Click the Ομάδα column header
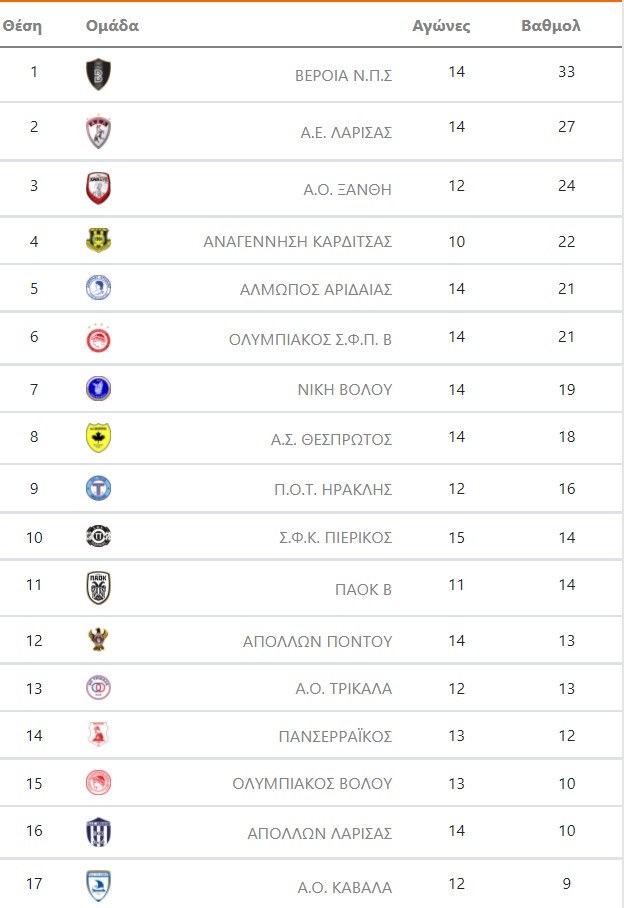 (x=113, y=26)
